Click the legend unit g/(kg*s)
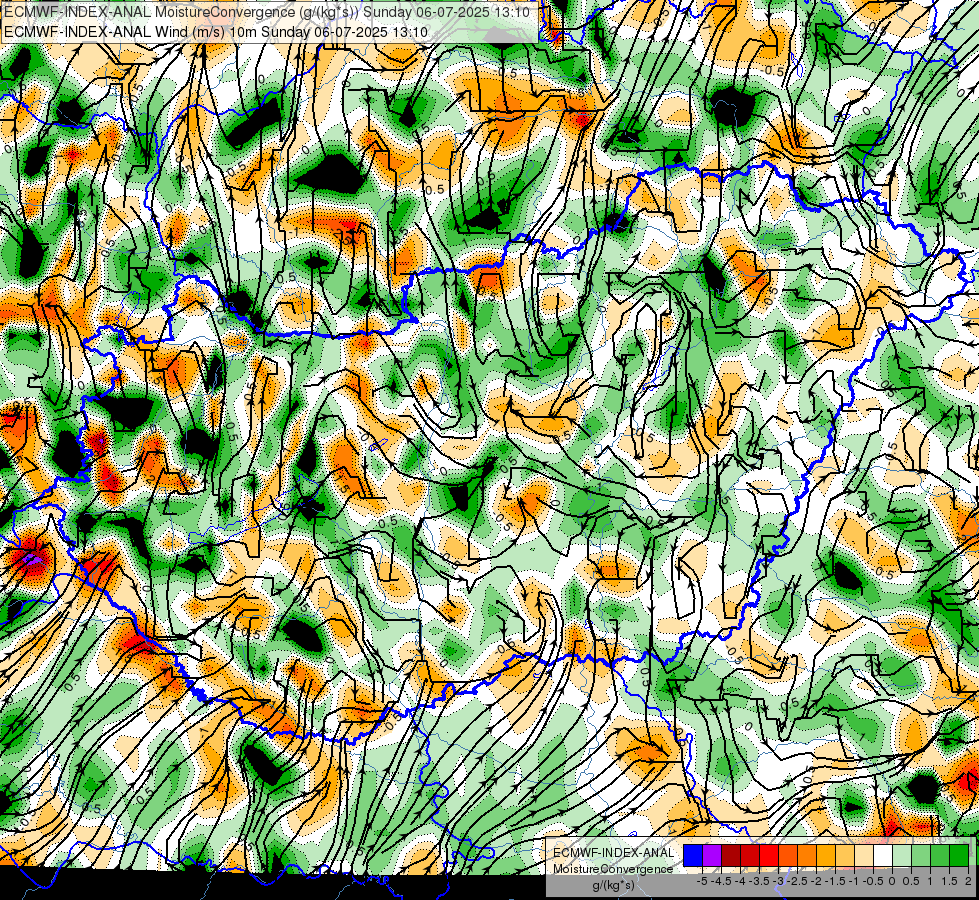Image resolution: width=979 pixels, height=900 pixels. coord(613,885)
